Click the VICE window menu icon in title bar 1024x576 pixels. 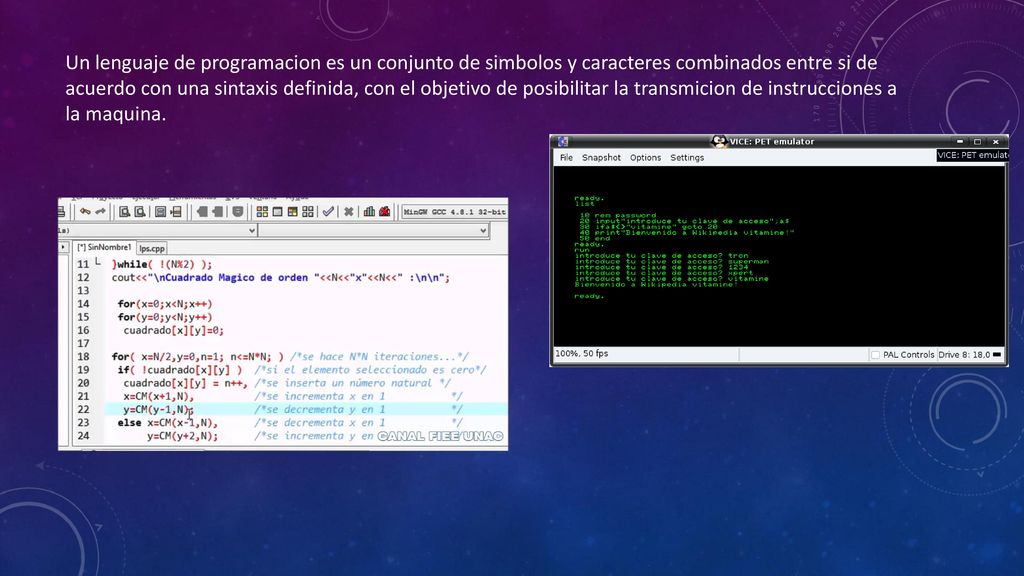[563, 141]
